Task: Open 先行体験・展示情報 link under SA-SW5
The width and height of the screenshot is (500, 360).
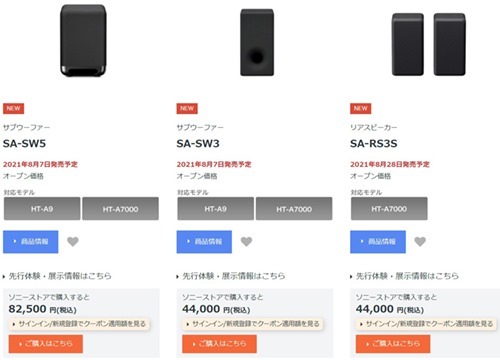Action: (x=57, y=276)
